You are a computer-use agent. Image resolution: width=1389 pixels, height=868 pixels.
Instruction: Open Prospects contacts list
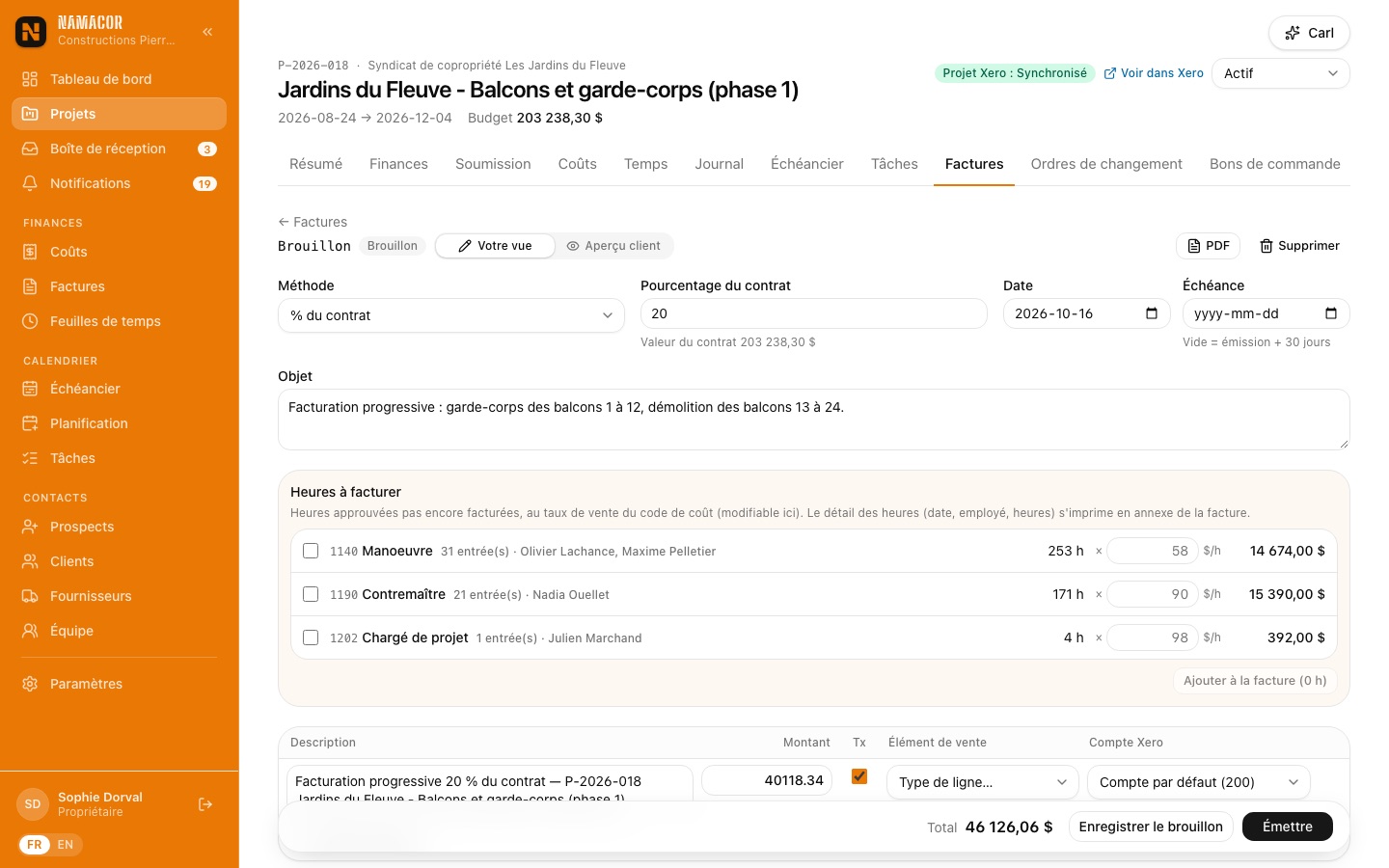pyautogui.click(x=119, y=527)
